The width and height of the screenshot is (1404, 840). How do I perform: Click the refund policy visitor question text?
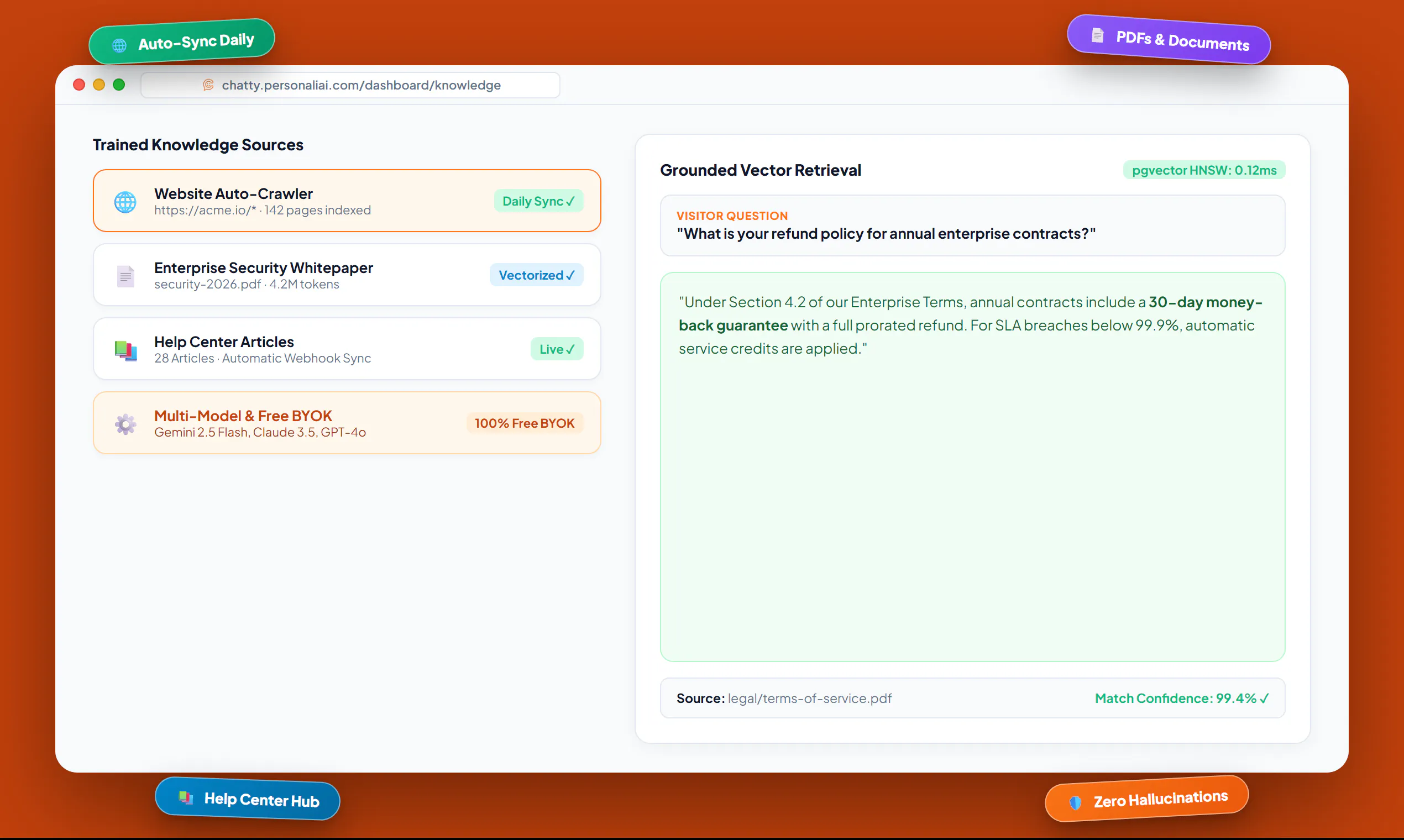(886, 234)
